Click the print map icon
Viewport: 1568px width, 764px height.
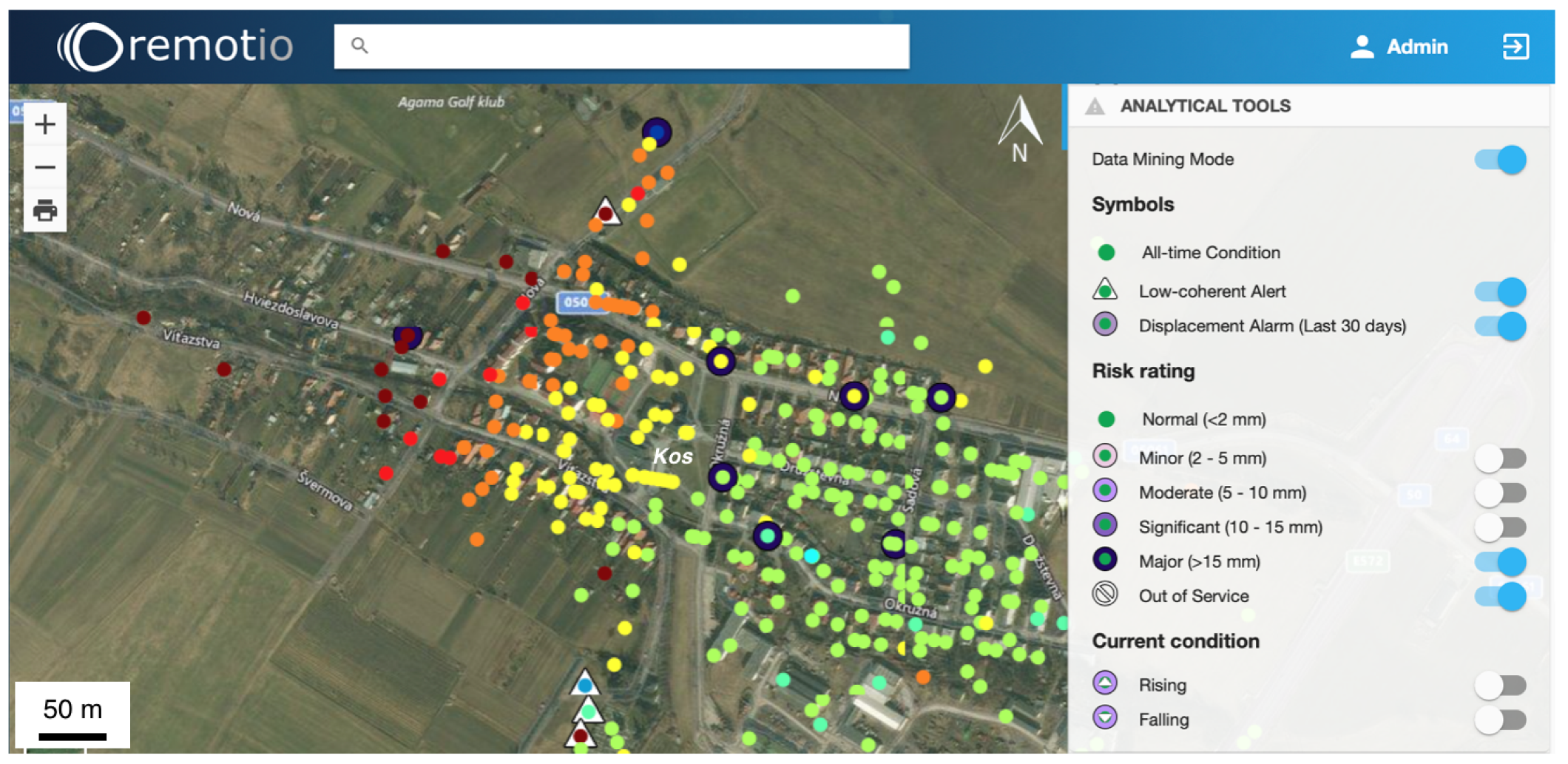click(45, 211)
